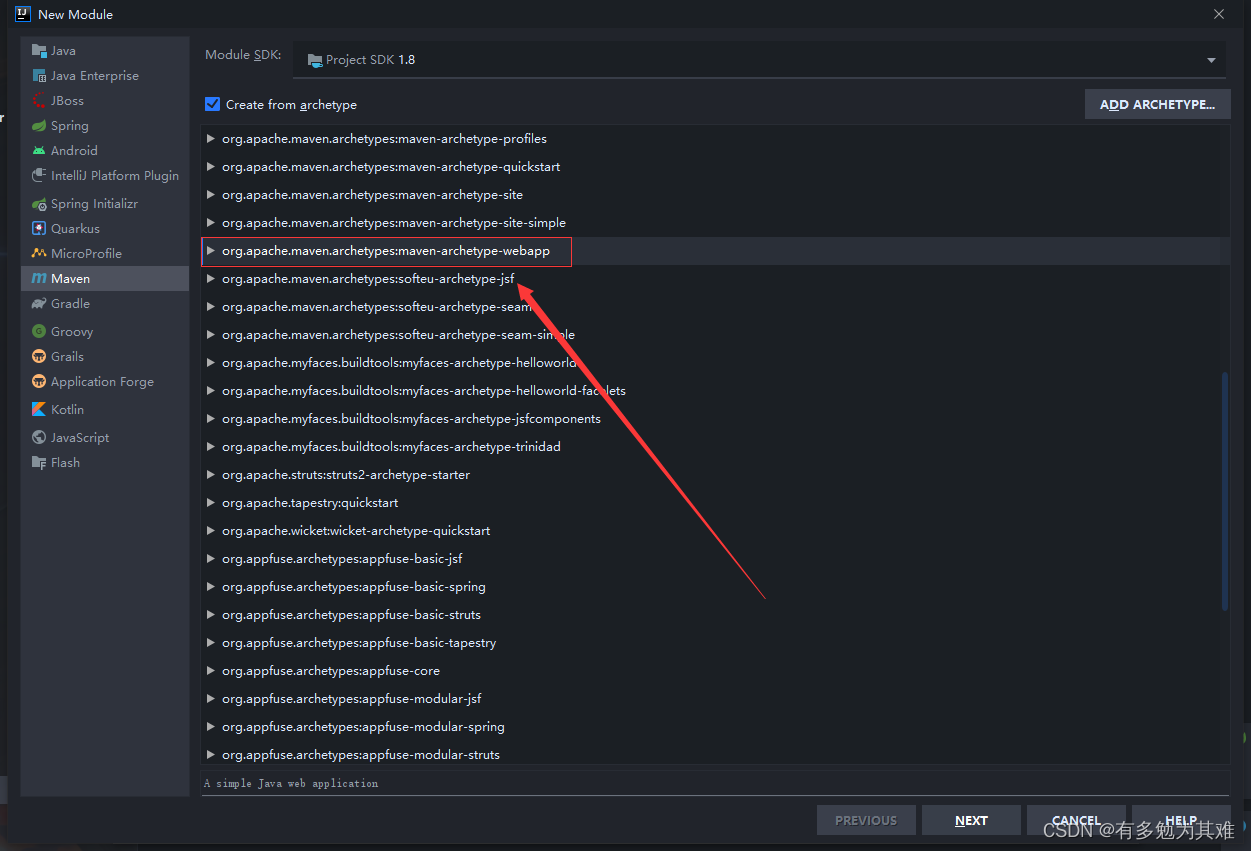Screen dimensions: 1251x851
Task: Expand maven-archetype-site arrow
Action: (x=210, y=195)
